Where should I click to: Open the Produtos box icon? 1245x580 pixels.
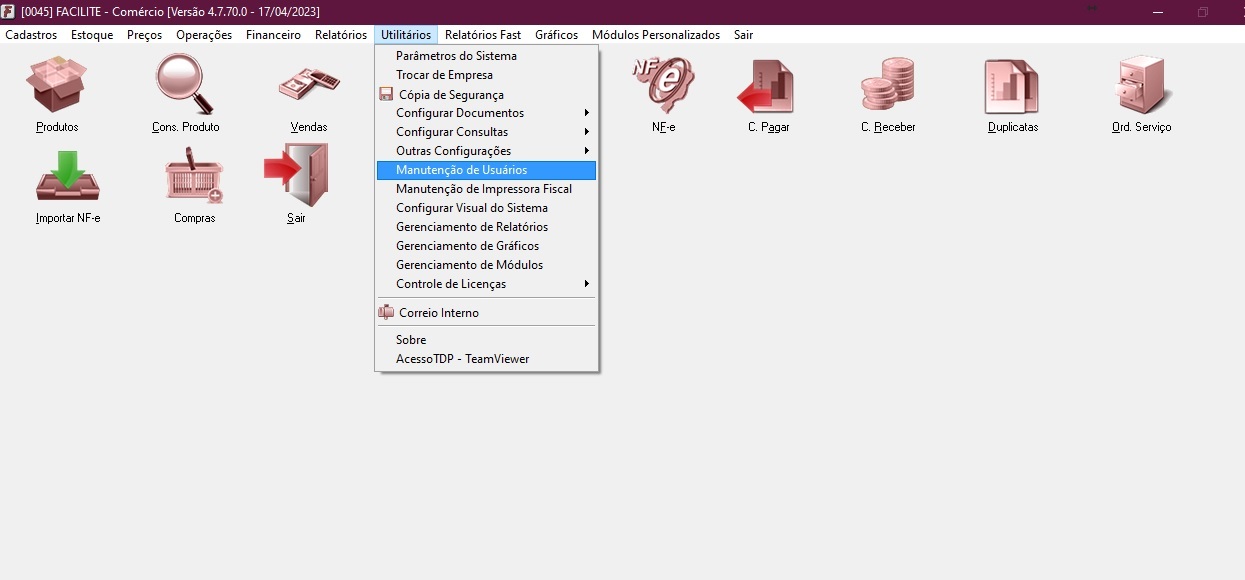pos(56,84)
